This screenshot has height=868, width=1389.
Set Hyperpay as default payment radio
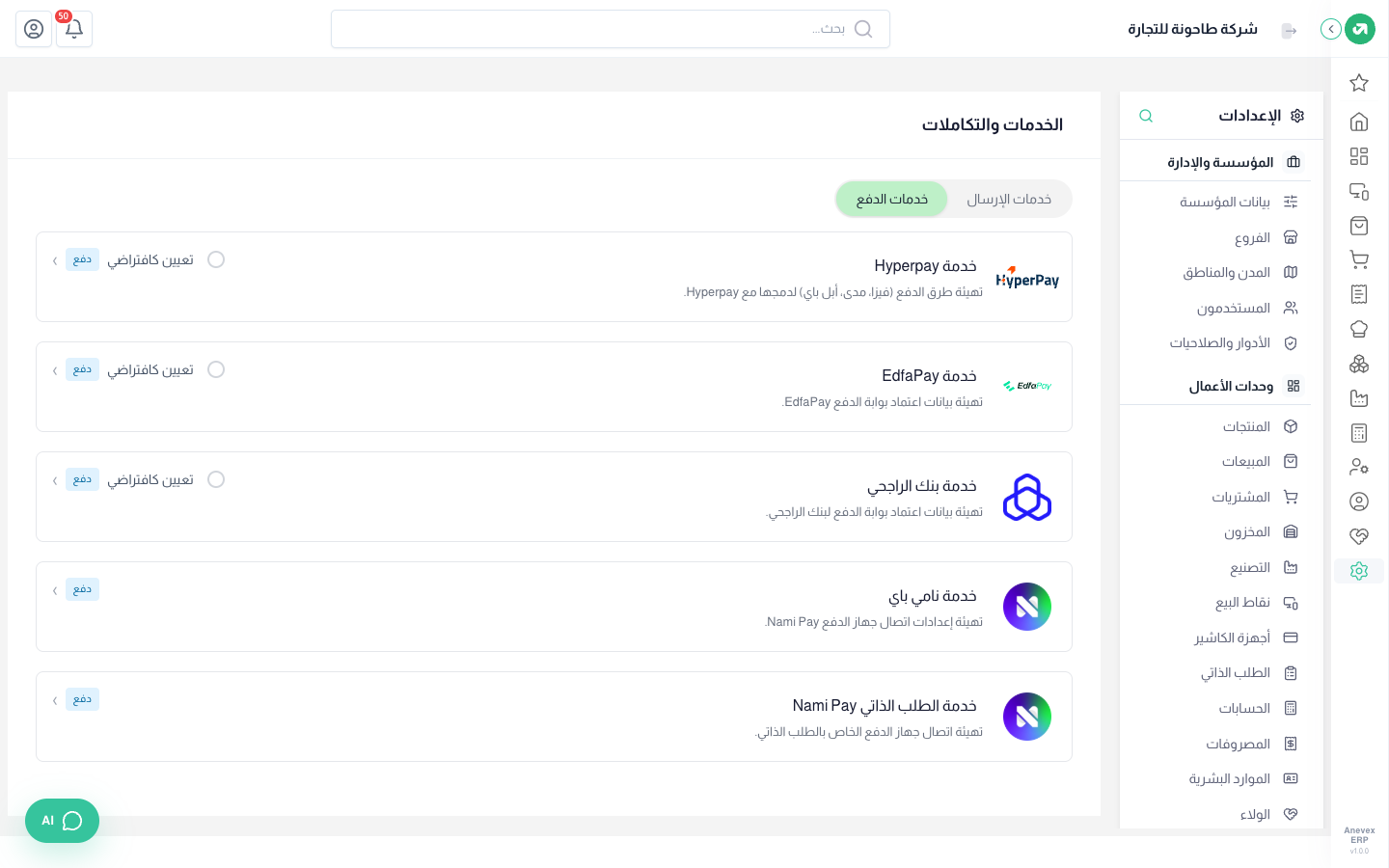[216, 259]
